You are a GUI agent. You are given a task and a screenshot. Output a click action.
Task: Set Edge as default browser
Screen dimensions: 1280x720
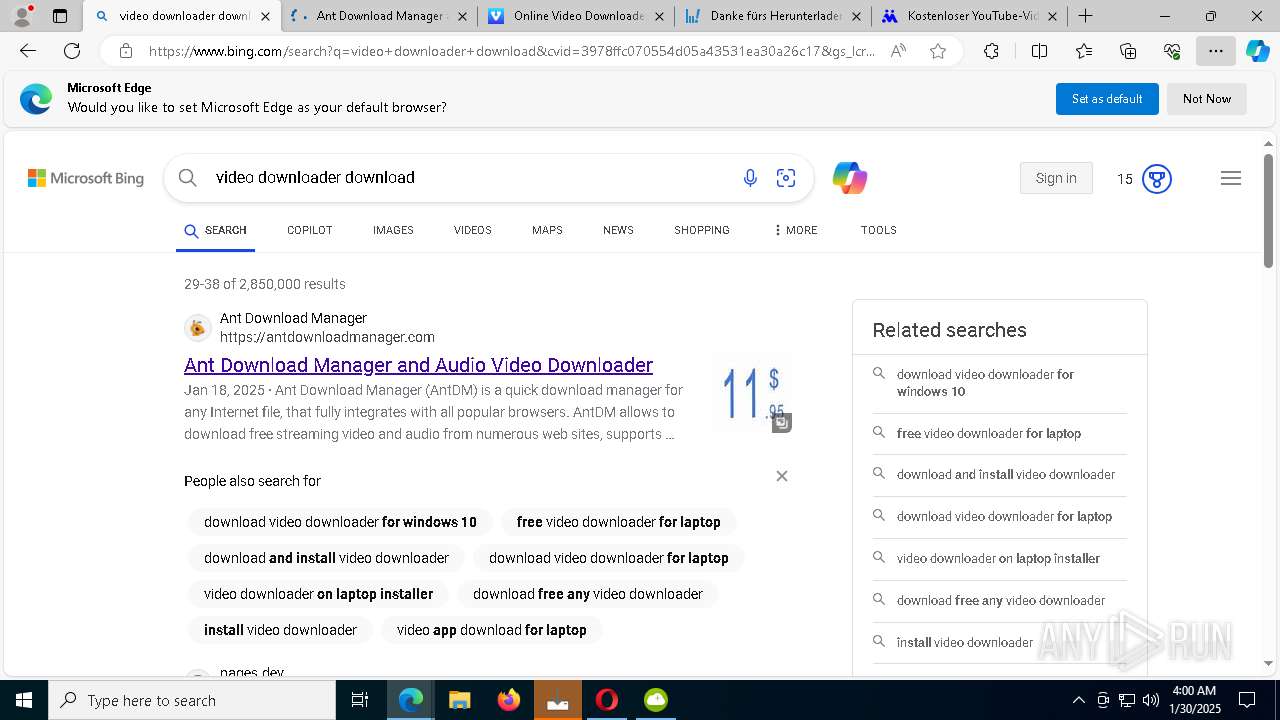coord(1107,99)
